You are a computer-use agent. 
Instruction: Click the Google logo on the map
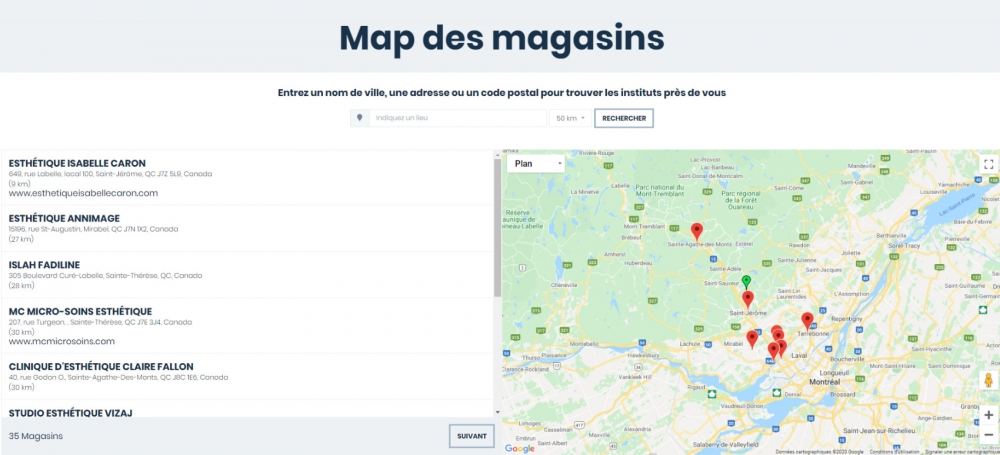(520, 449)
